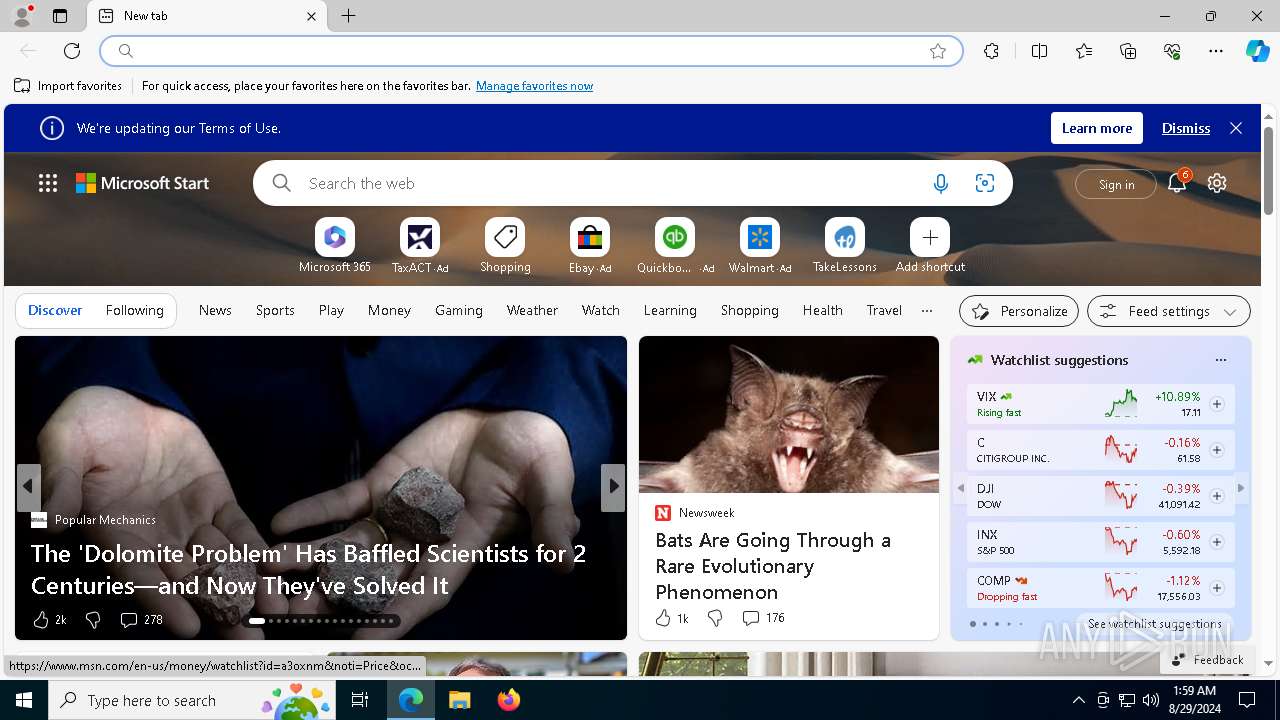Like the Dolomite Problem article
The height and width of the screenshot is (720, 1280).
(x=41, y=620)
